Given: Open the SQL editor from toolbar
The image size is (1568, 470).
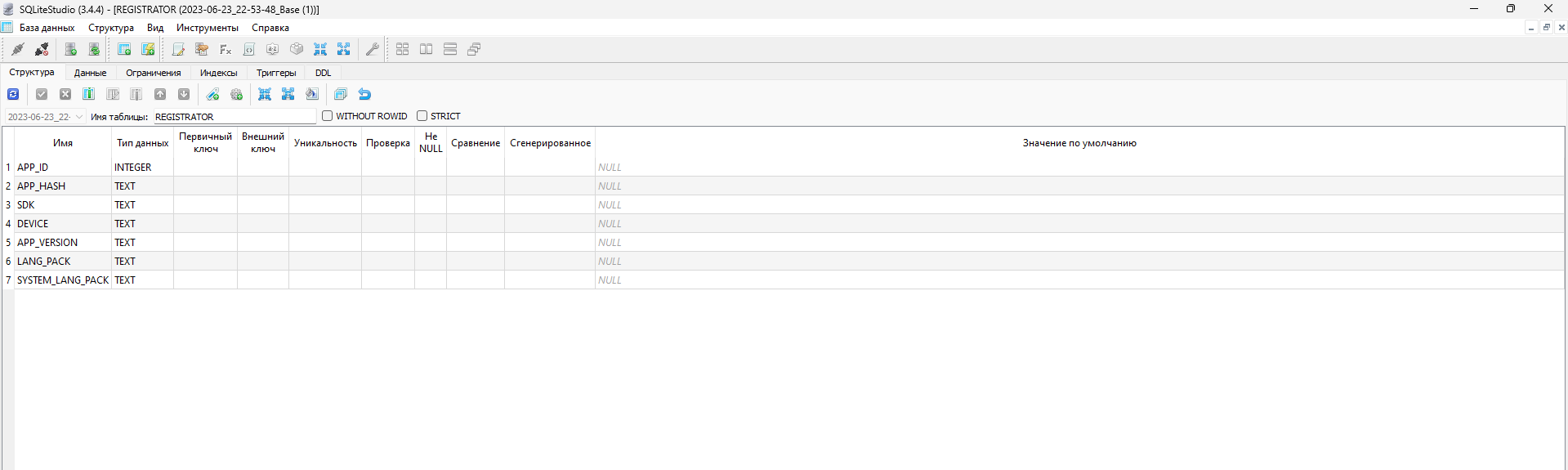Looking at the screenshot, I should click(178, 50).
